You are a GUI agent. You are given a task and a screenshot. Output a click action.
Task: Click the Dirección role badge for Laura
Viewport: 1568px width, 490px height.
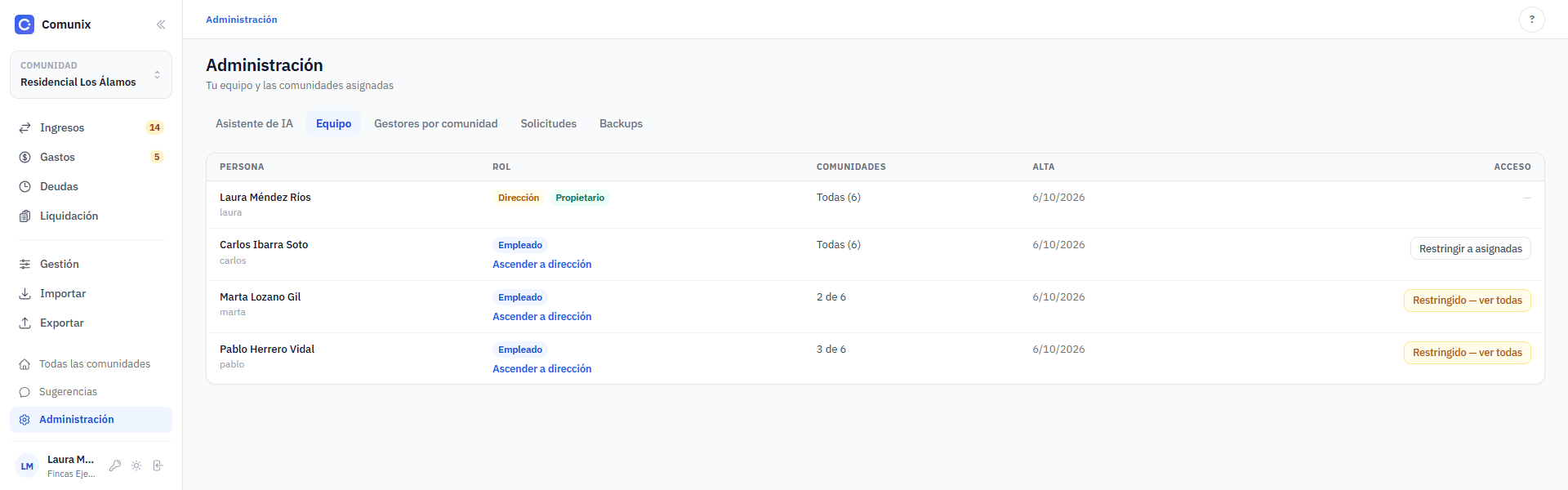(x=519, y=198)
